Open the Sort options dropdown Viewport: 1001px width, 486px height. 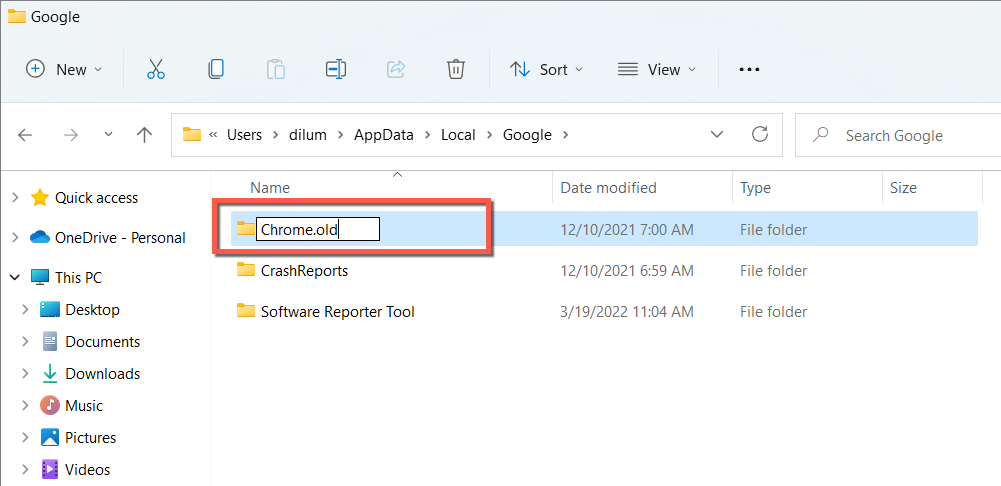click(546, 69)
